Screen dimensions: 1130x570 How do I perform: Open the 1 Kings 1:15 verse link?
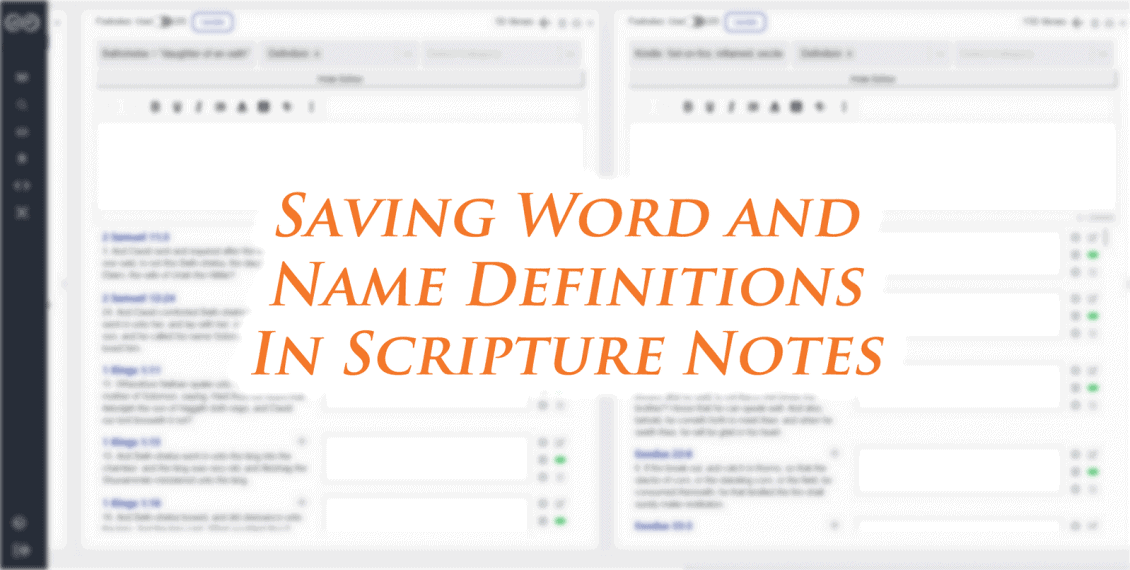pyautogui.click(x=130, y=442)
